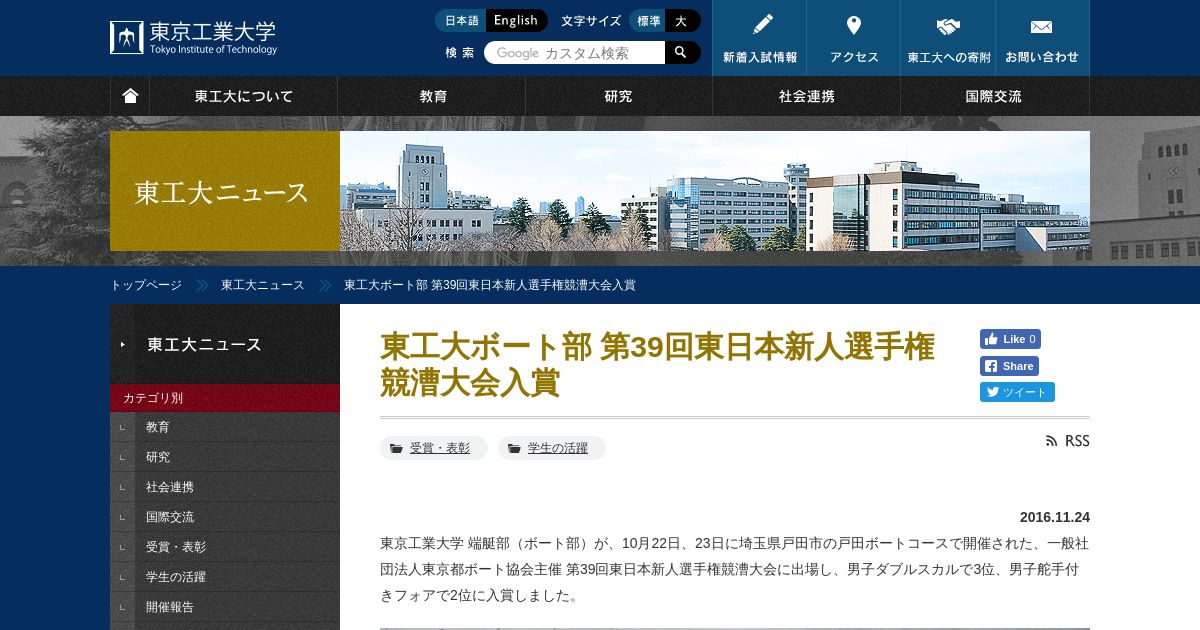Go to 東工大ニュース breadcrumb link
This screenshot has width=1200, height=630.
tap(263, 285)
